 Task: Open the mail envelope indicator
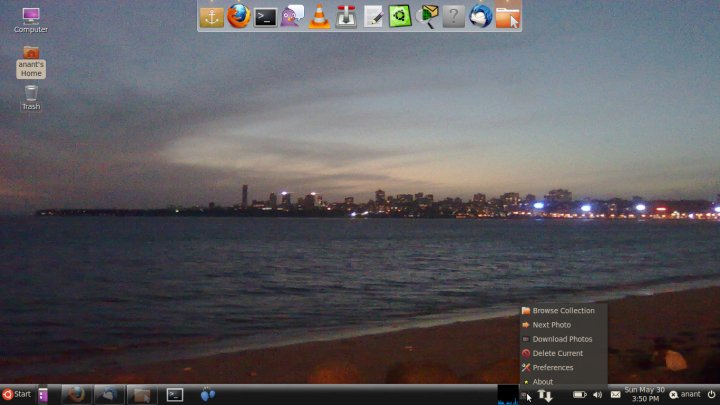coord(615,395)
